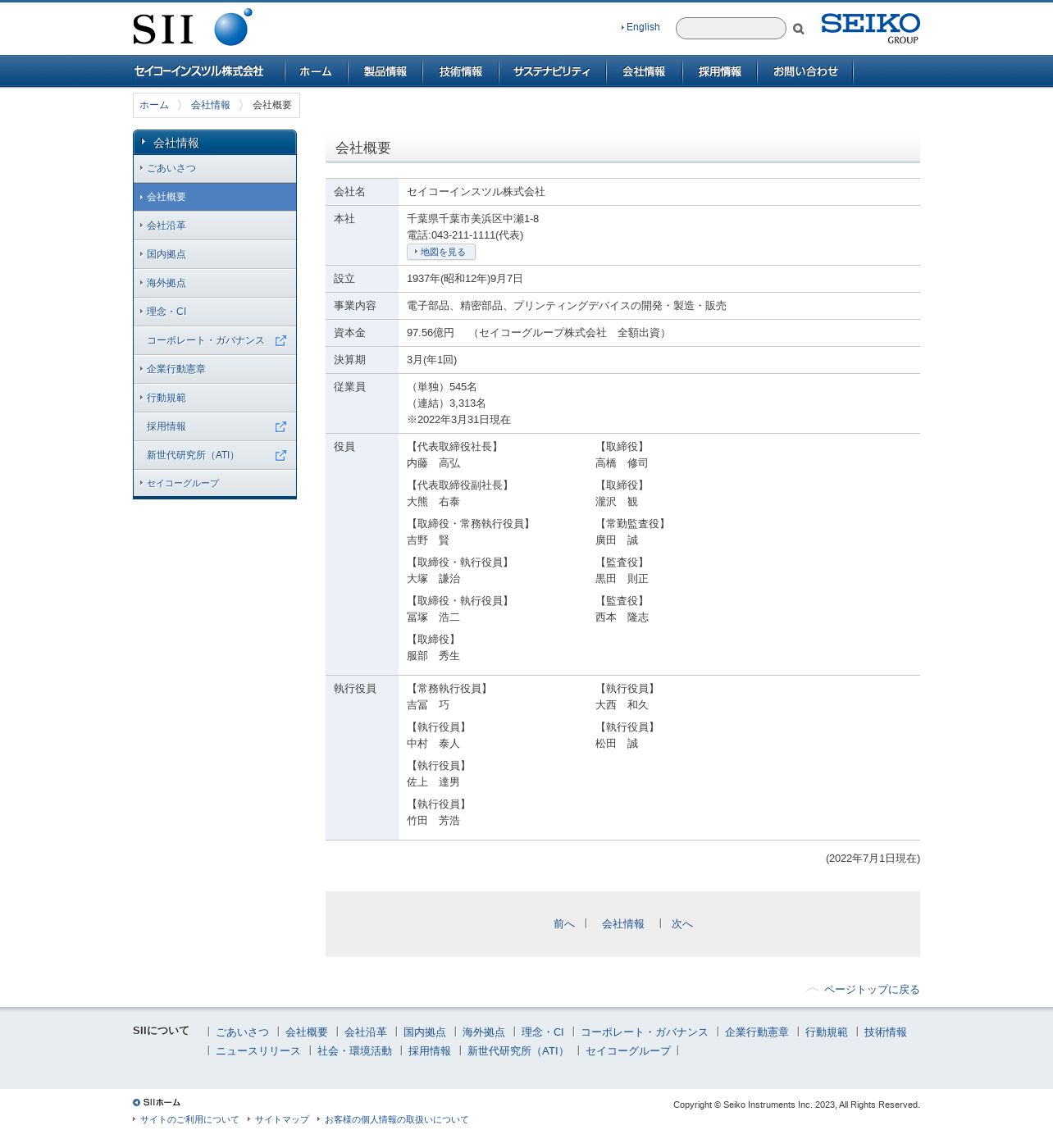The image size is (1053, 1148).
Task: Open footer link ごあいさつ
Action: coord(242,1032)
